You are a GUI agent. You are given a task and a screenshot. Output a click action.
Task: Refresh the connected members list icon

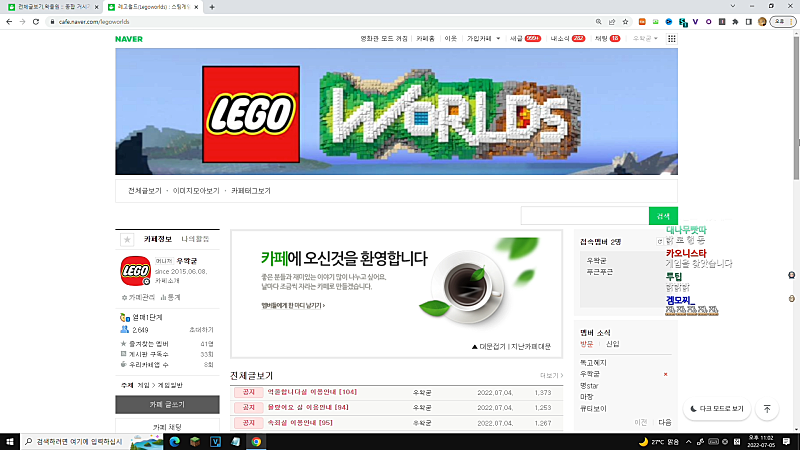[x=660, y=242]
